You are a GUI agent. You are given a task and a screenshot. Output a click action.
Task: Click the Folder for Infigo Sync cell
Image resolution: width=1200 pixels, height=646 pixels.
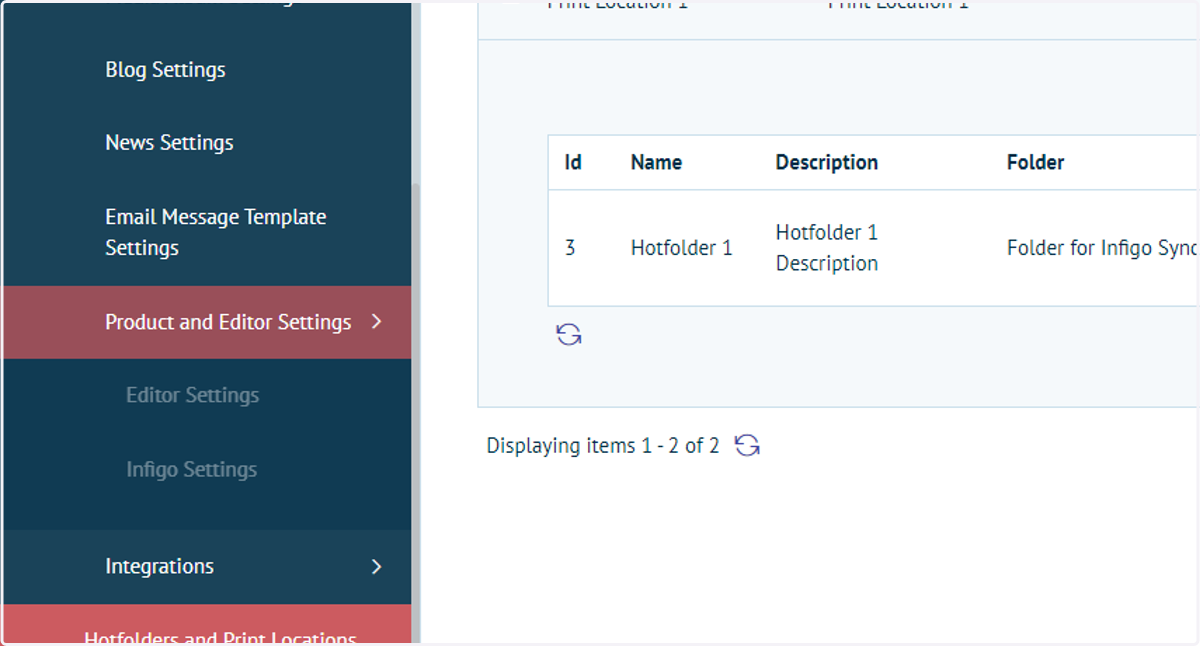1102,248
